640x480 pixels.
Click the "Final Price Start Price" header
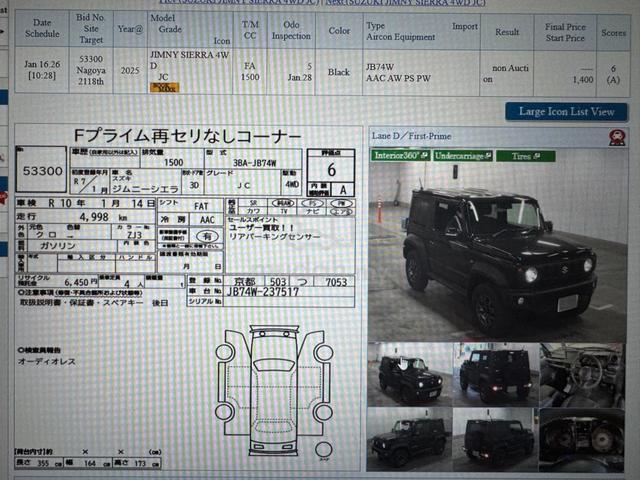coord(565,32)
